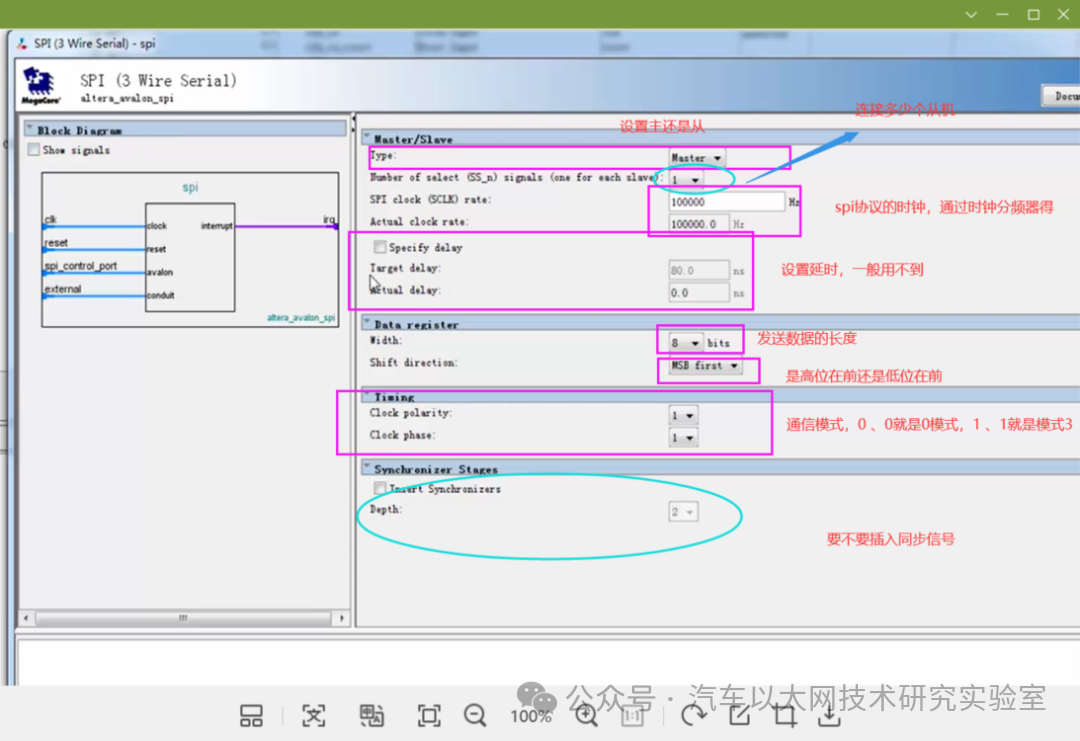Open the synchronizer Depth dropdown
The width and height of the screenshot is (1080, 741).
(x=683, y=512)
